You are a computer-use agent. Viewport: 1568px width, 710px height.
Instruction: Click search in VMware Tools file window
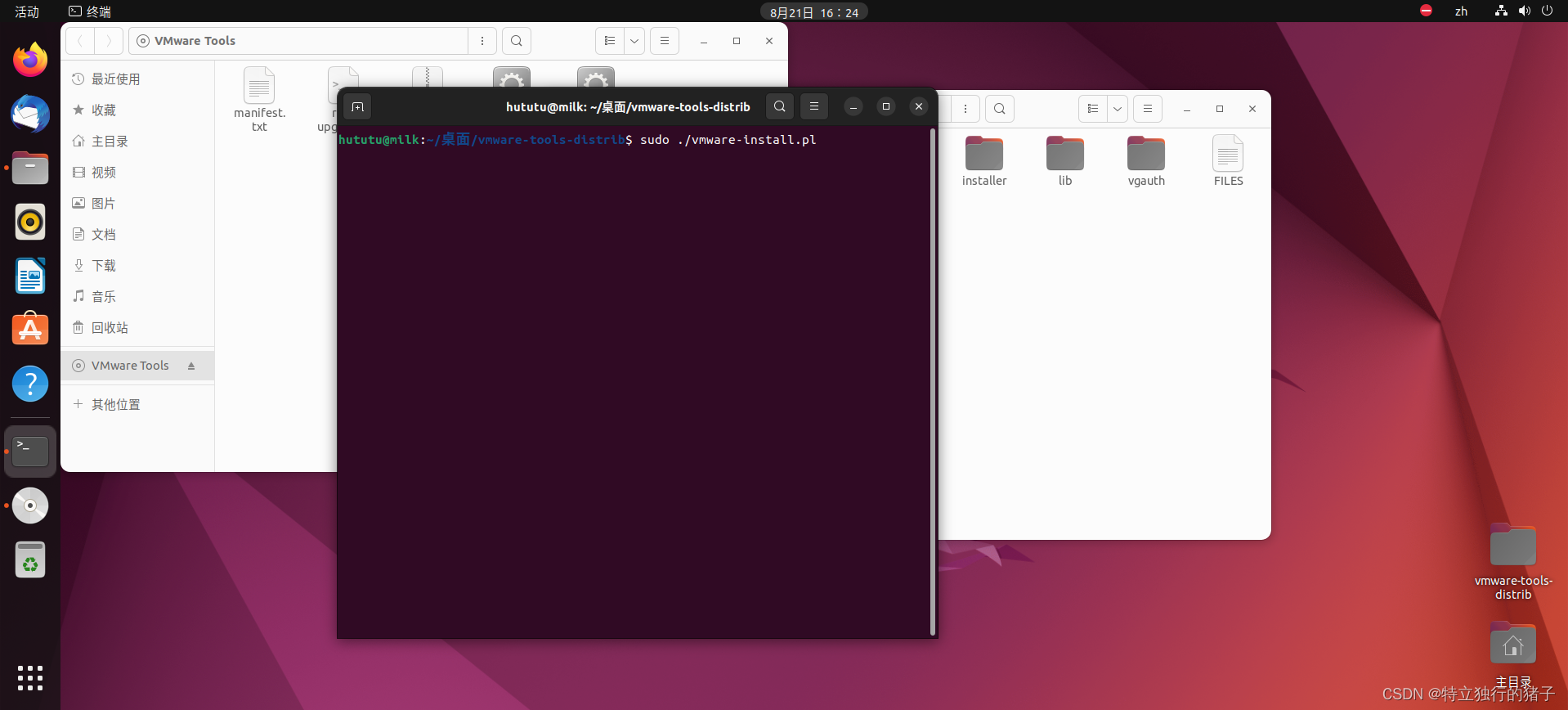coord(517,41)
